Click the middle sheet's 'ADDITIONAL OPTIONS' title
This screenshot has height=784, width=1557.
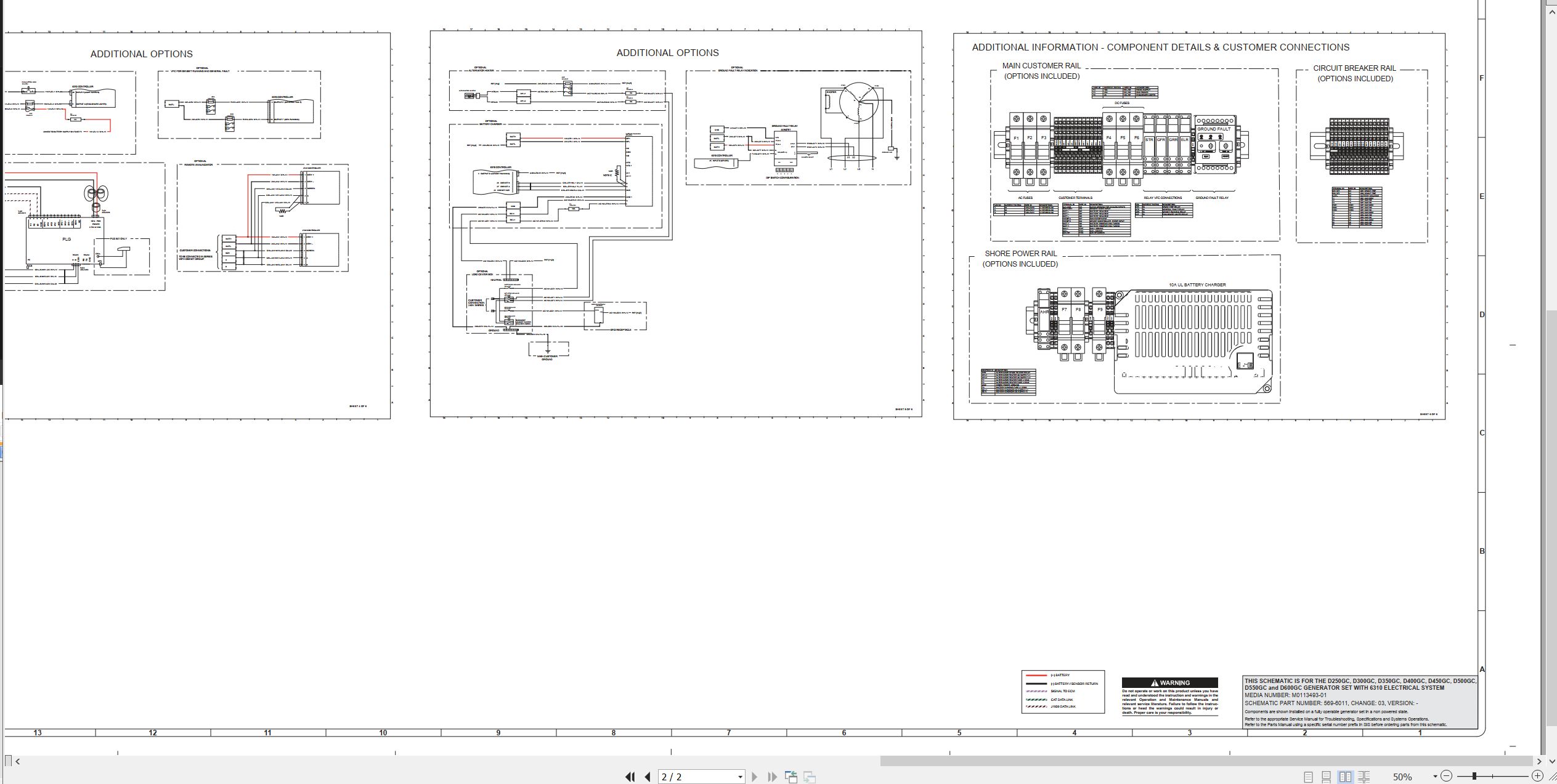click(x=667, y=53)
